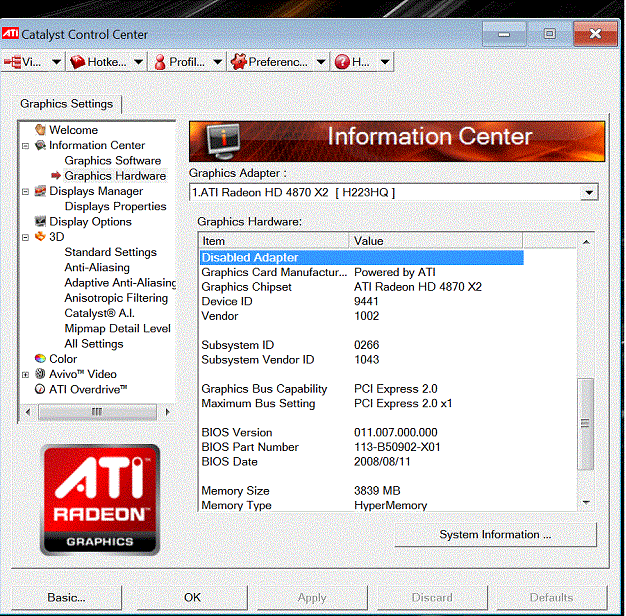Click the ATI logo in title bar
The height and width of the screenshot is (616, 626).
10,33
